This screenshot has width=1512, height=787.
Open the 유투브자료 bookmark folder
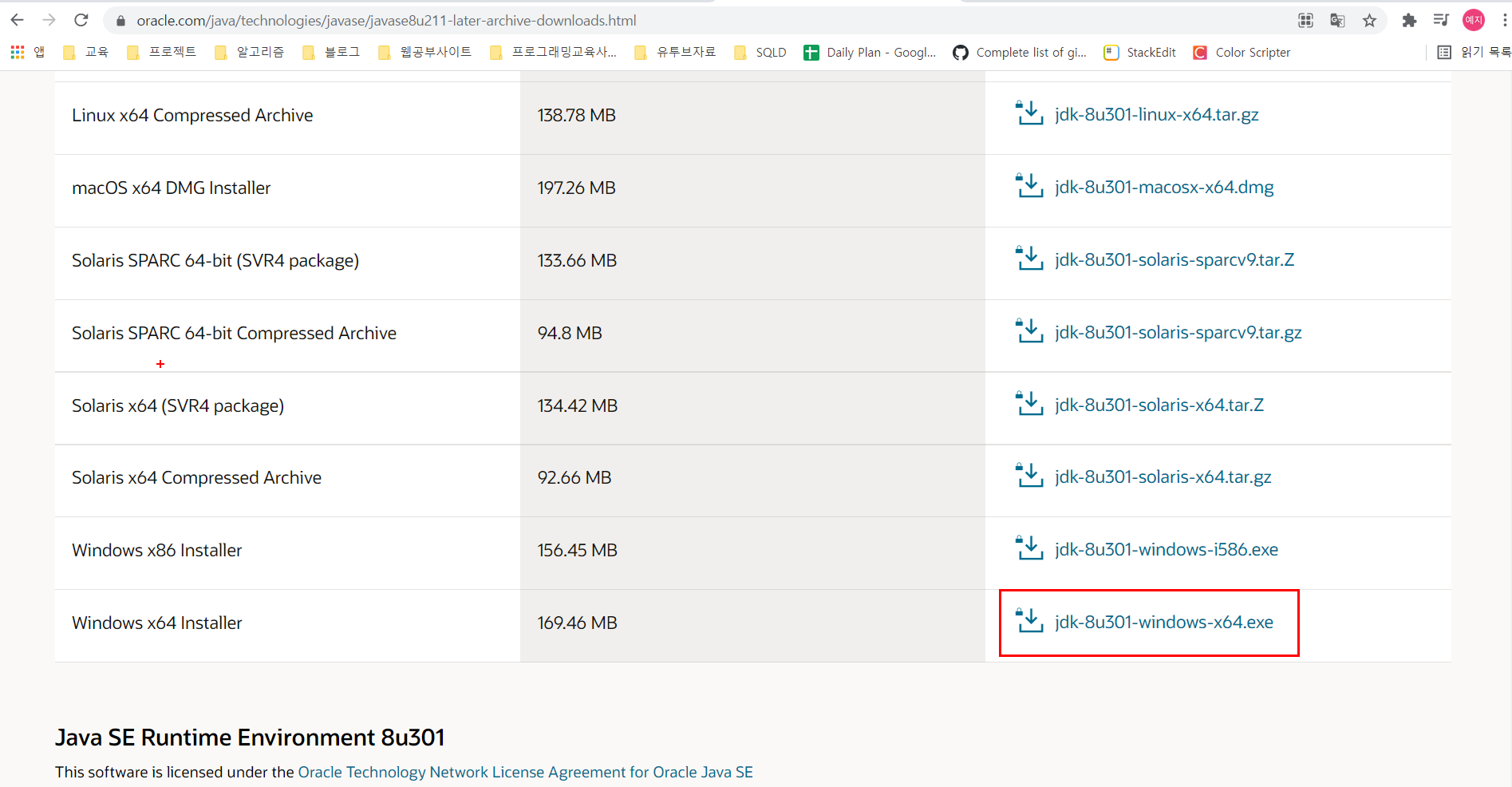(x=675, y=53)
